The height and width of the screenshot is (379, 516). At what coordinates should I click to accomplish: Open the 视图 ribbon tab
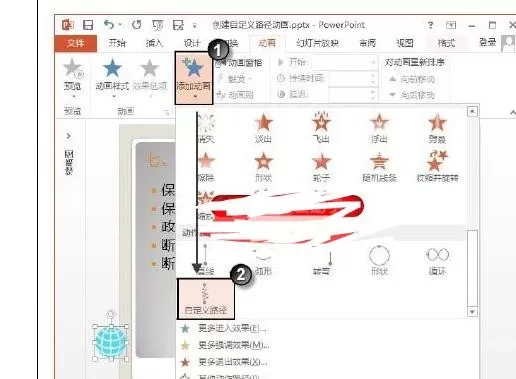coord(405,43)
